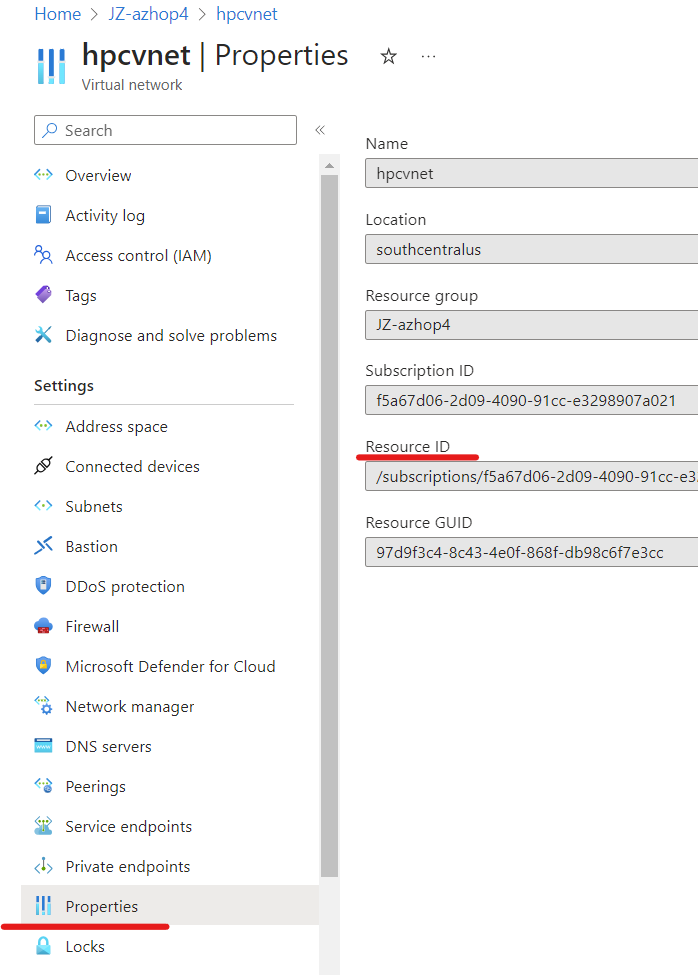Click the Connected devices plug icon
Image resolution: width=698 pixels, height=975 pixels.
click(43, 465)
